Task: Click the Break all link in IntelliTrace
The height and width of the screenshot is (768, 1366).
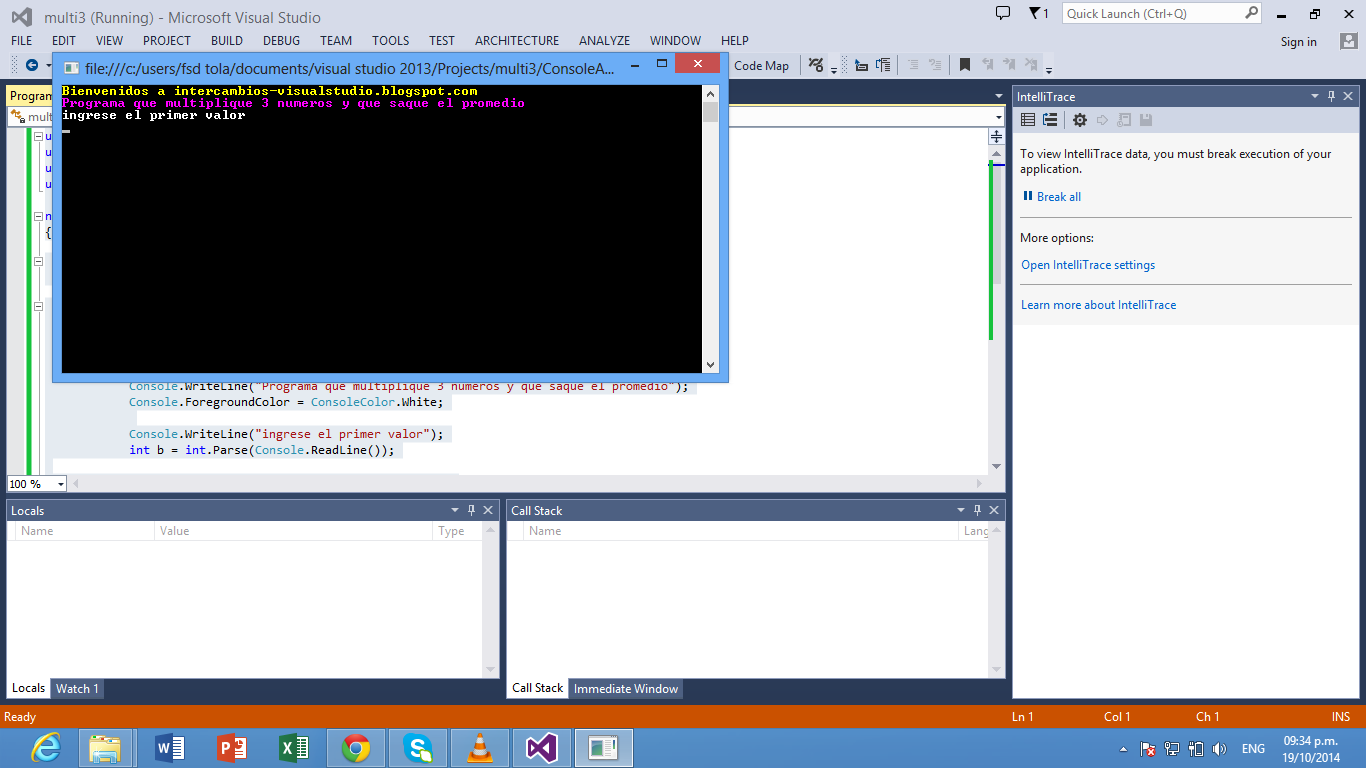Action: [x=1057, y=196]
